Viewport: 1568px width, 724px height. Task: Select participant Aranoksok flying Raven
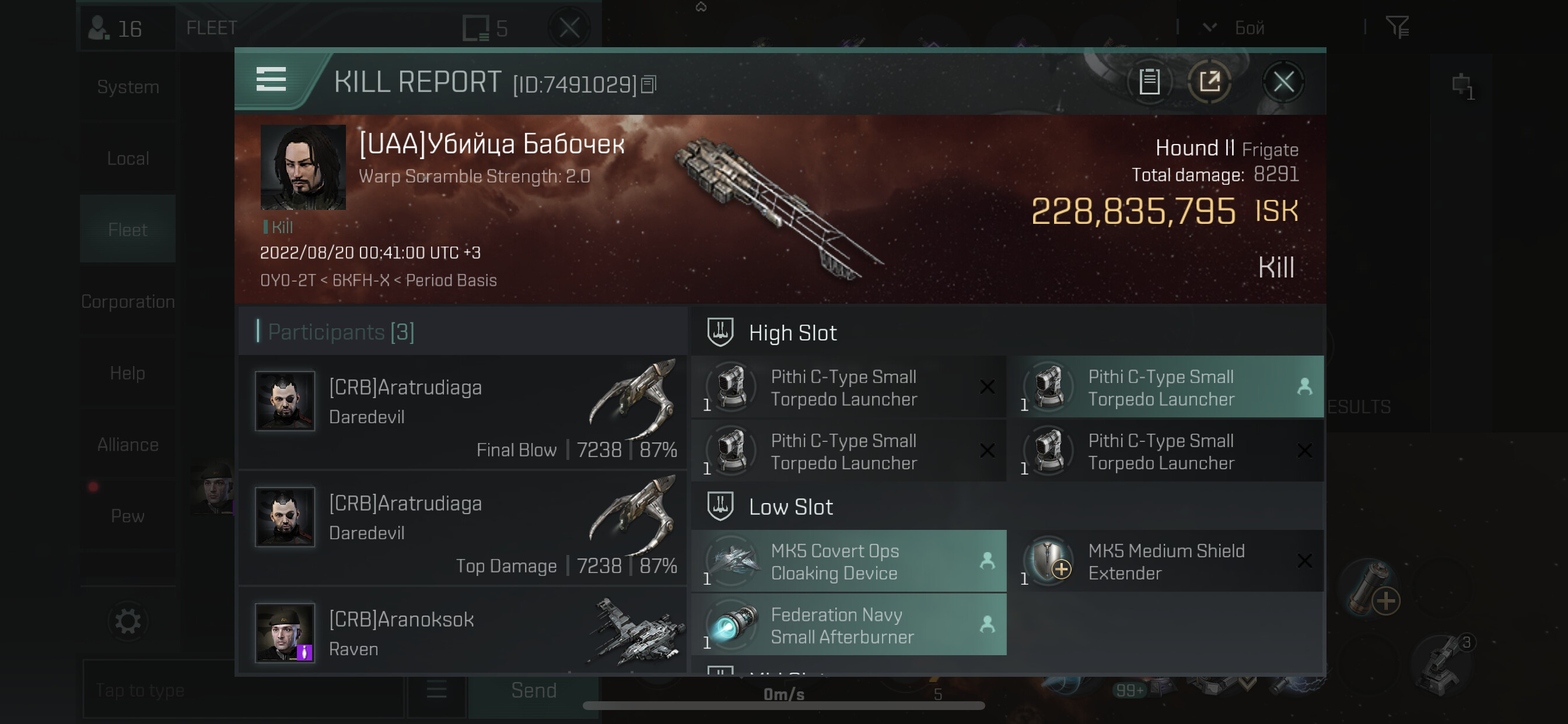(x=463, y=632)
